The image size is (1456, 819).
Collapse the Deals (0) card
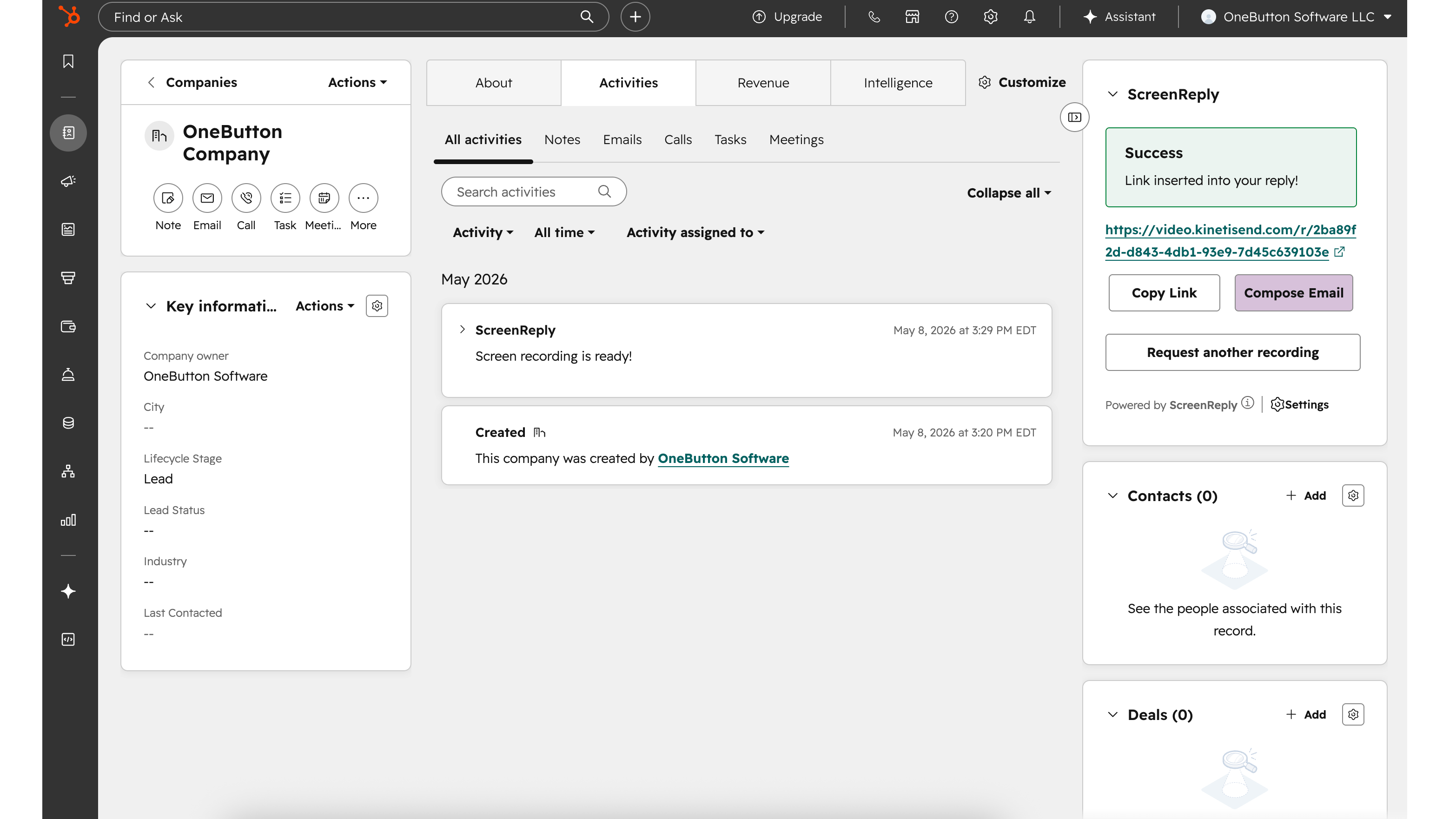pyautogui.click(x=1112, y=714)
